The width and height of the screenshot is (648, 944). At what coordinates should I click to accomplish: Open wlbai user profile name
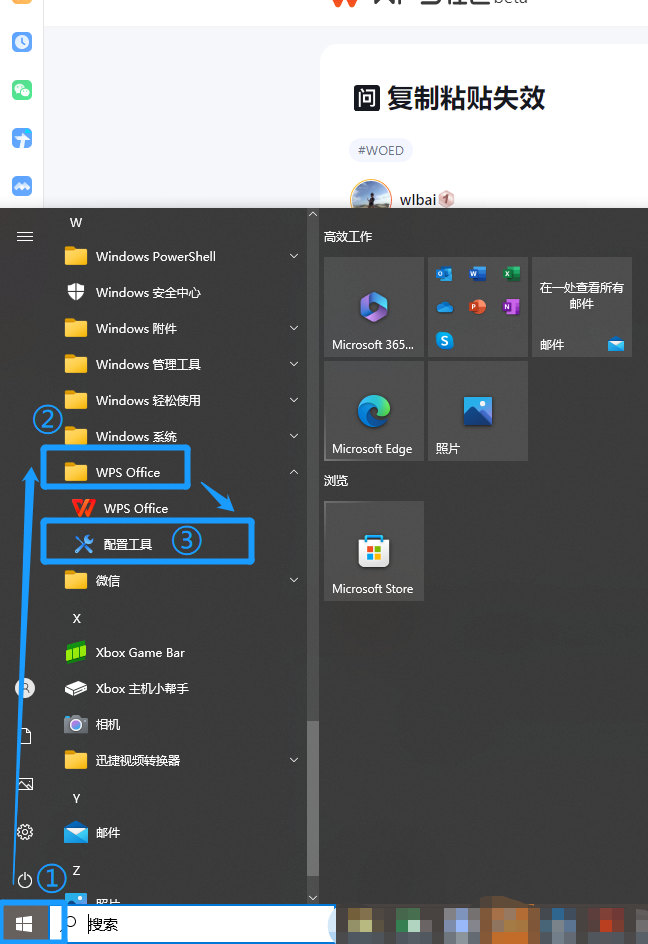417,200
